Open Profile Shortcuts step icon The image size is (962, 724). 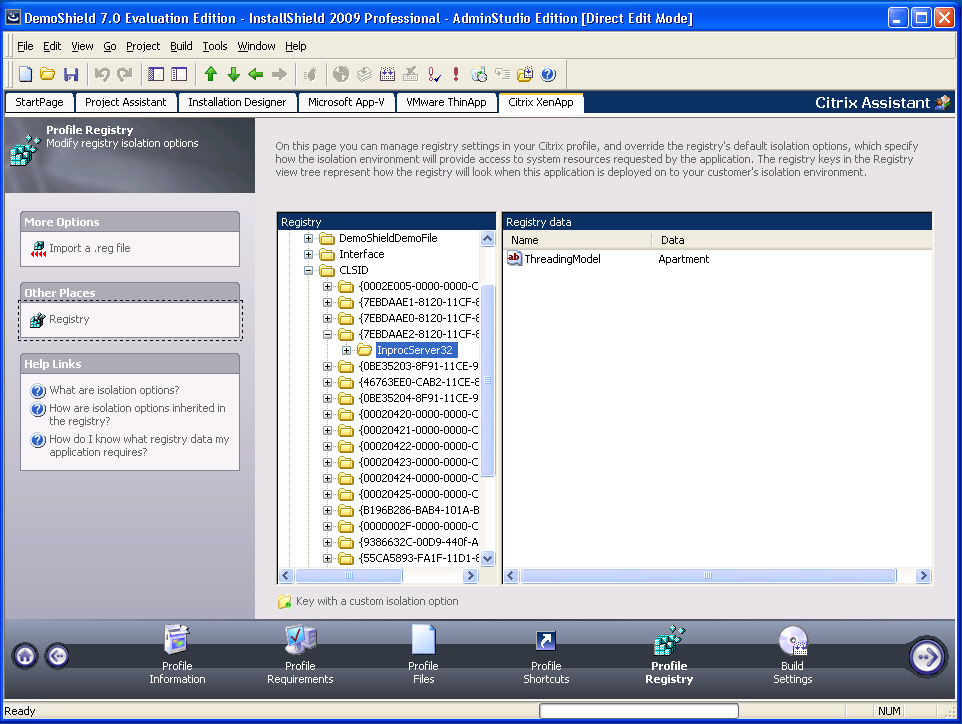(546, 641)
